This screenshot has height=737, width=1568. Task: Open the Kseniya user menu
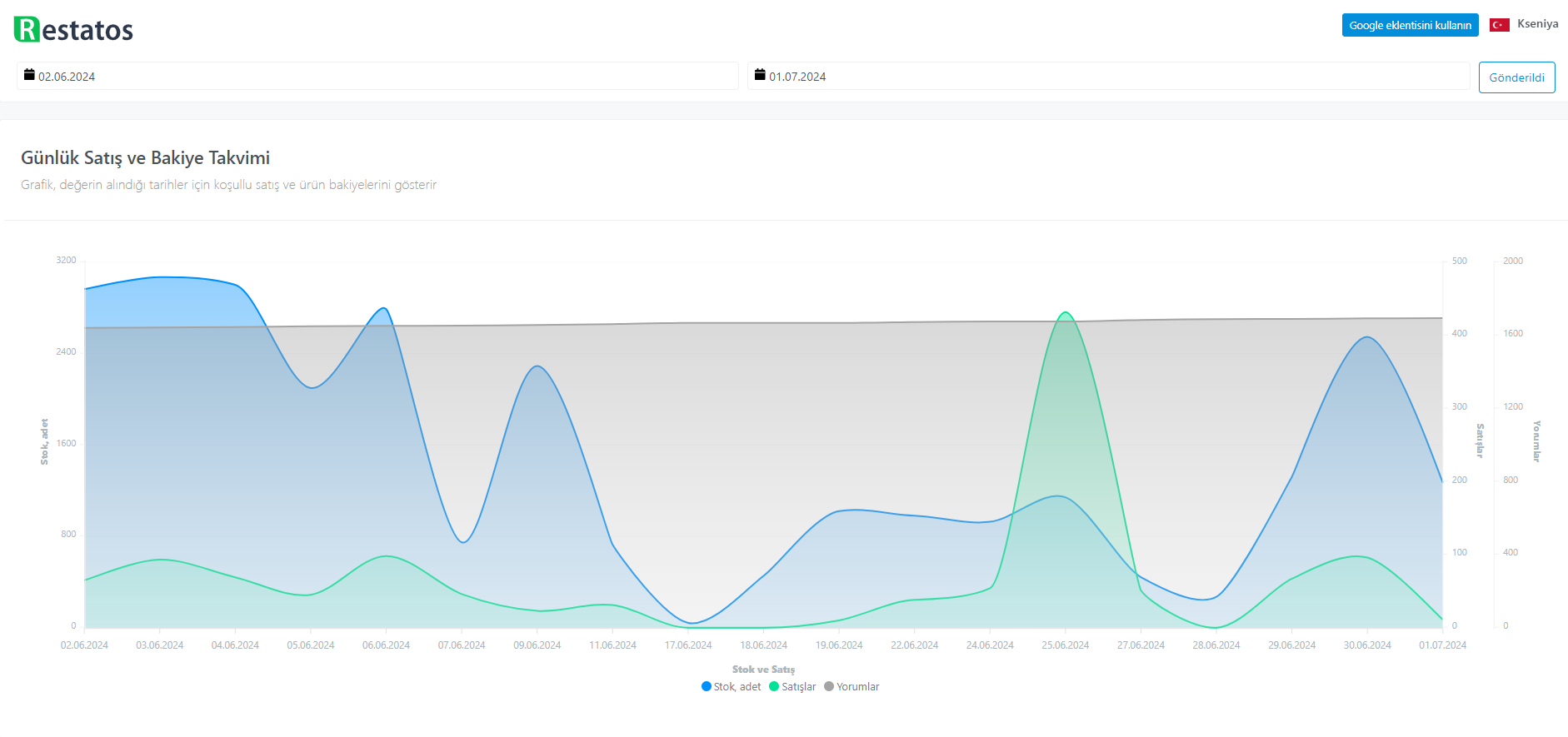tap(1537, 23)
